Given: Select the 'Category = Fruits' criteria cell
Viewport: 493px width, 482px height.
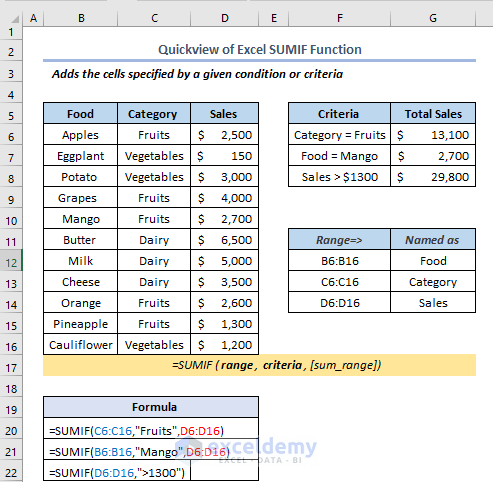Looking at the screenshot, I should point(339,135).
